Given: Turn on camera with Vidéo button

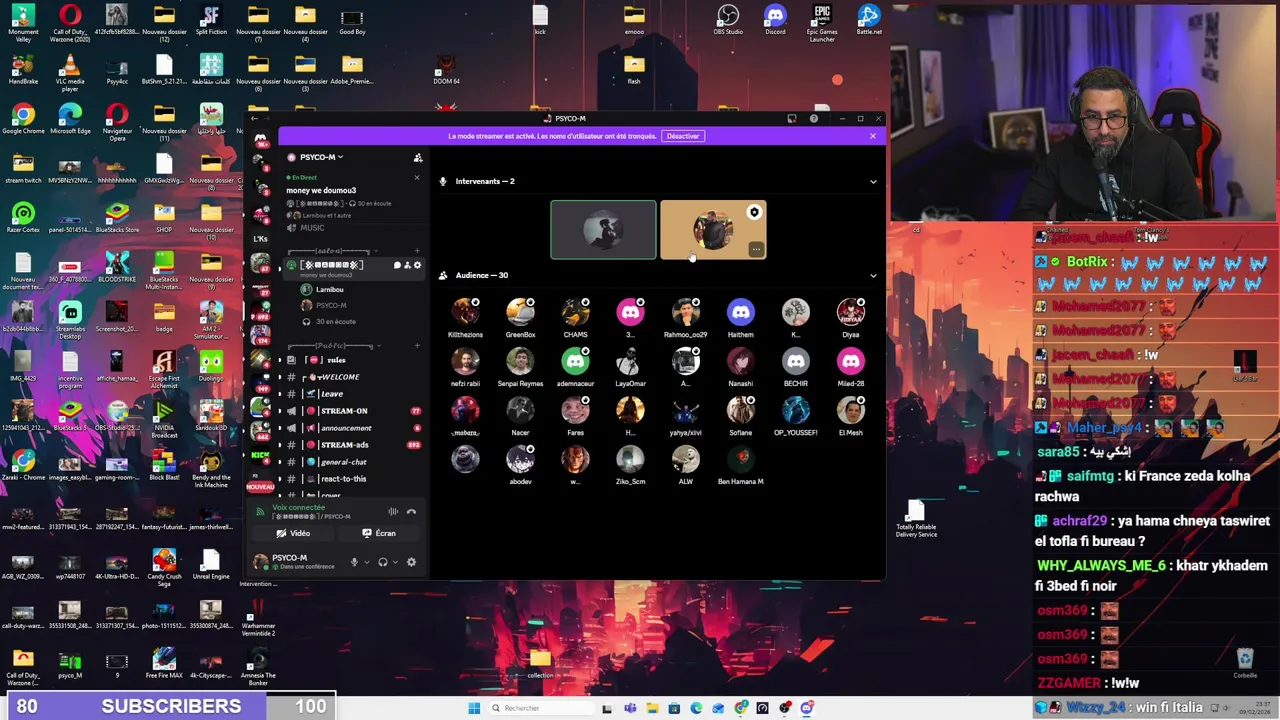Looking at the screenshot, I should pos(294,534).
